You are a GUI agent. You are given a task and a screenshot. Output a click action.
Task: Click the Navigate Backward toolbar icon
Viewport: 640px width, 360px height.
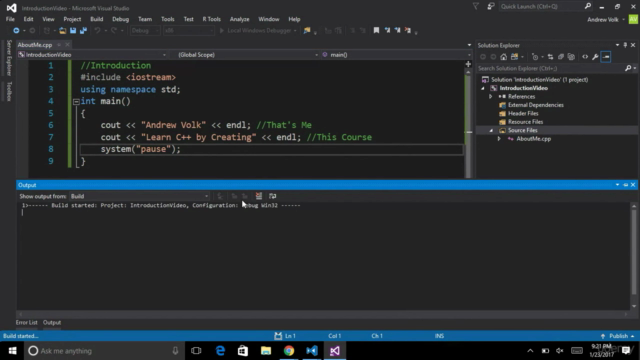tap(16, 31)
